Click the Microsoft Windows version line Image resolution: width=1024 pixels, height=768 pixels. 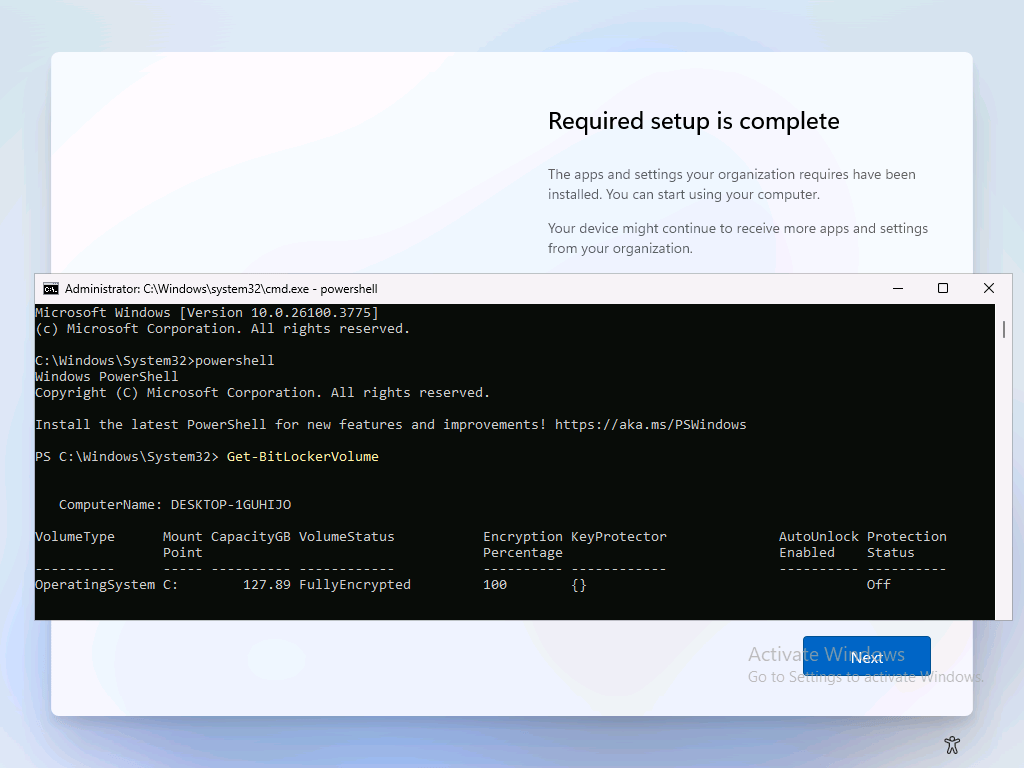[206, 313]
